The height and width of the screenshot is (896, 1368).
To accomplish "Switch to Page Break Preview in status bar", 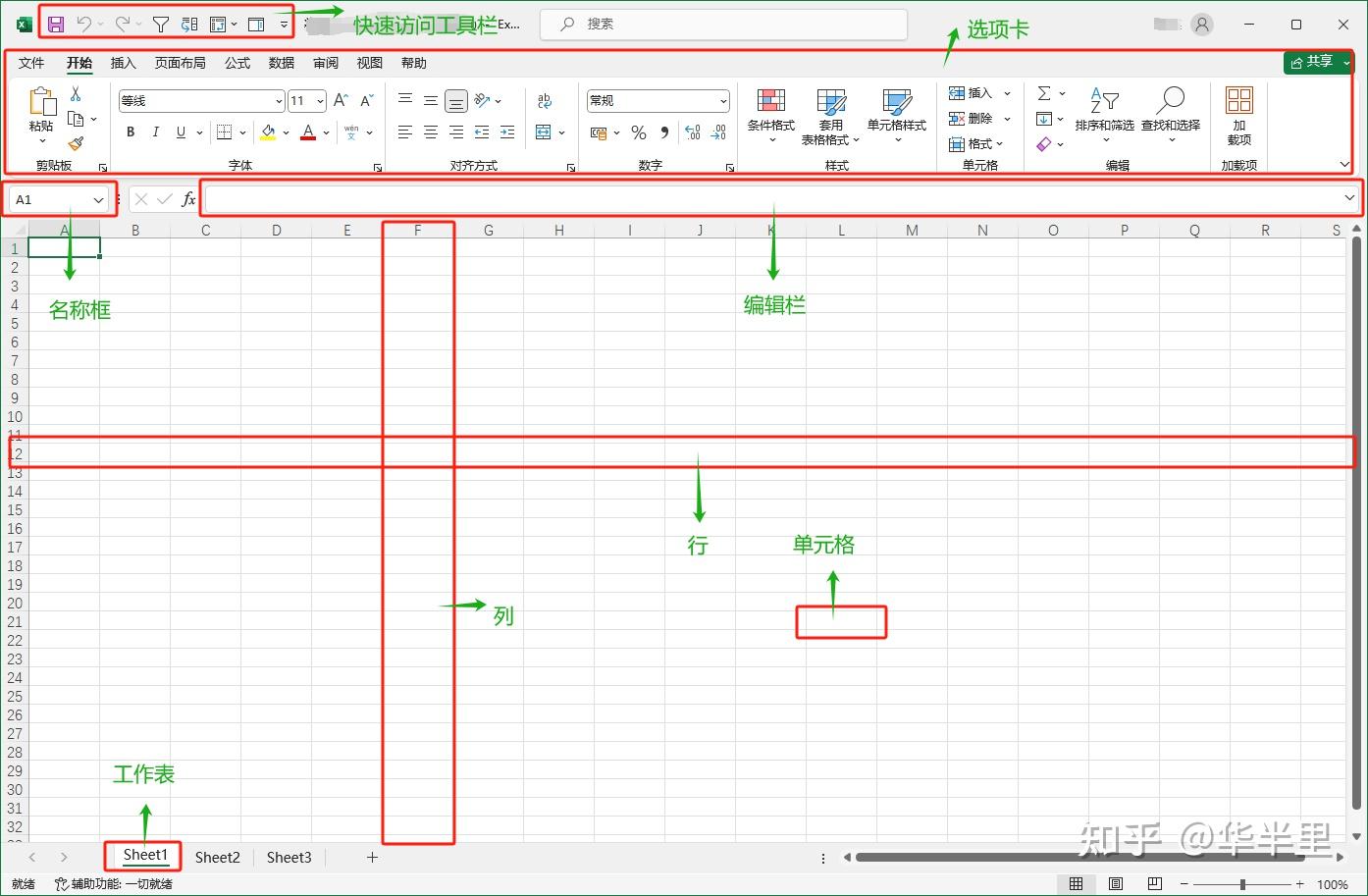I will coord(1155,884).
